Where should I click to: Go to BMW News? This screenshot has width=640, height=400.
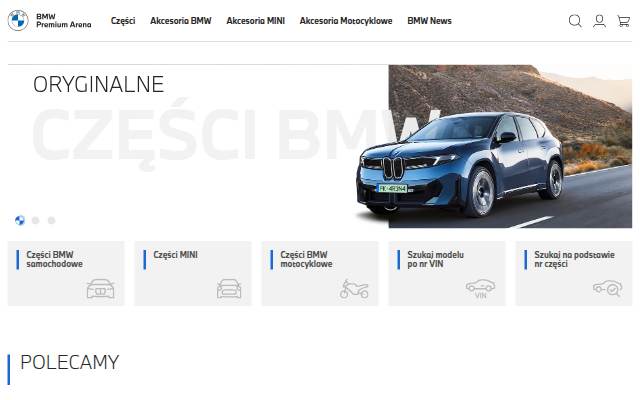click(429, 21)
